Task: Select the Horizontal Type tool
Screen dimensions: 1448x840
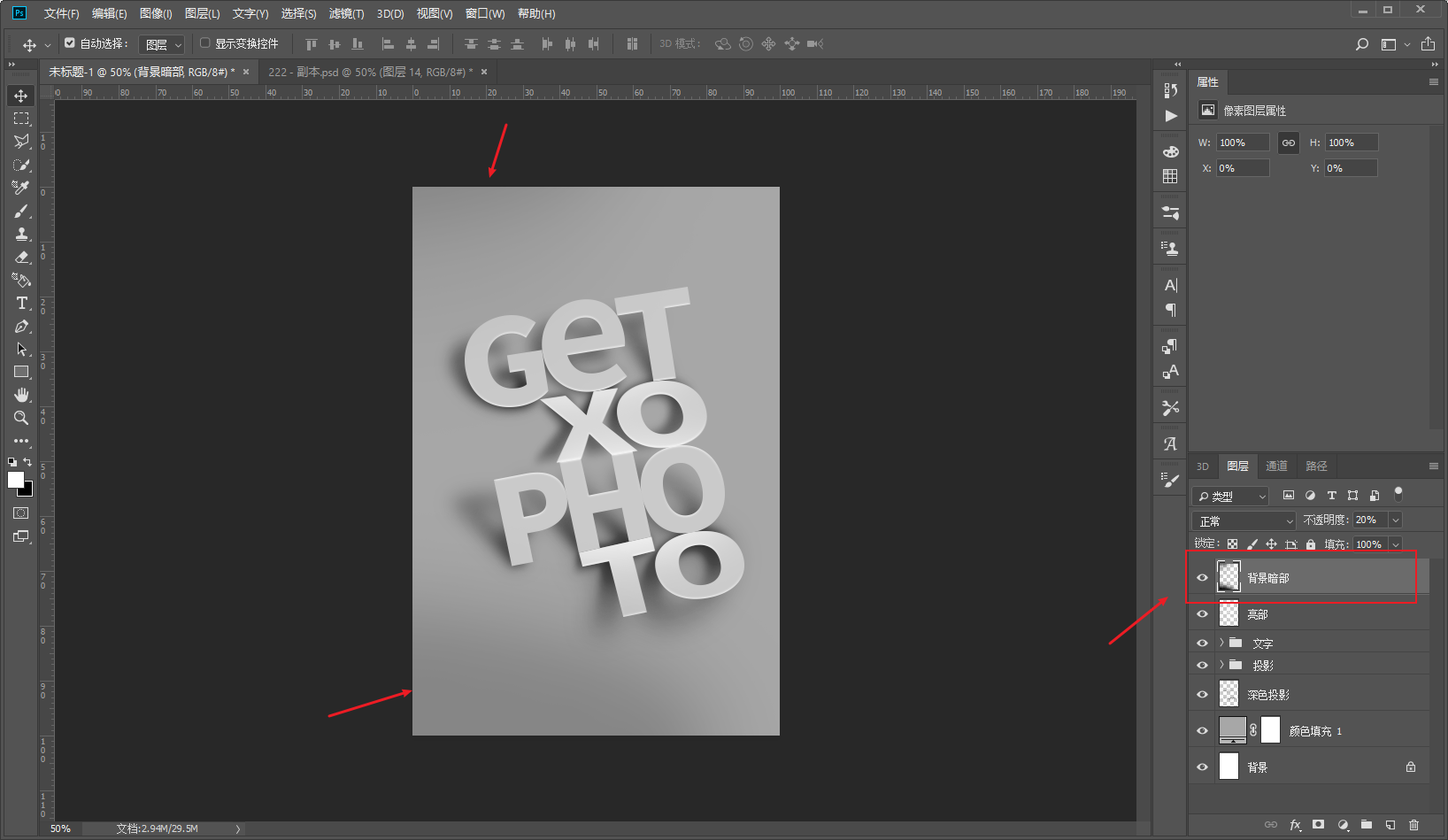Action: pos(21,304)
